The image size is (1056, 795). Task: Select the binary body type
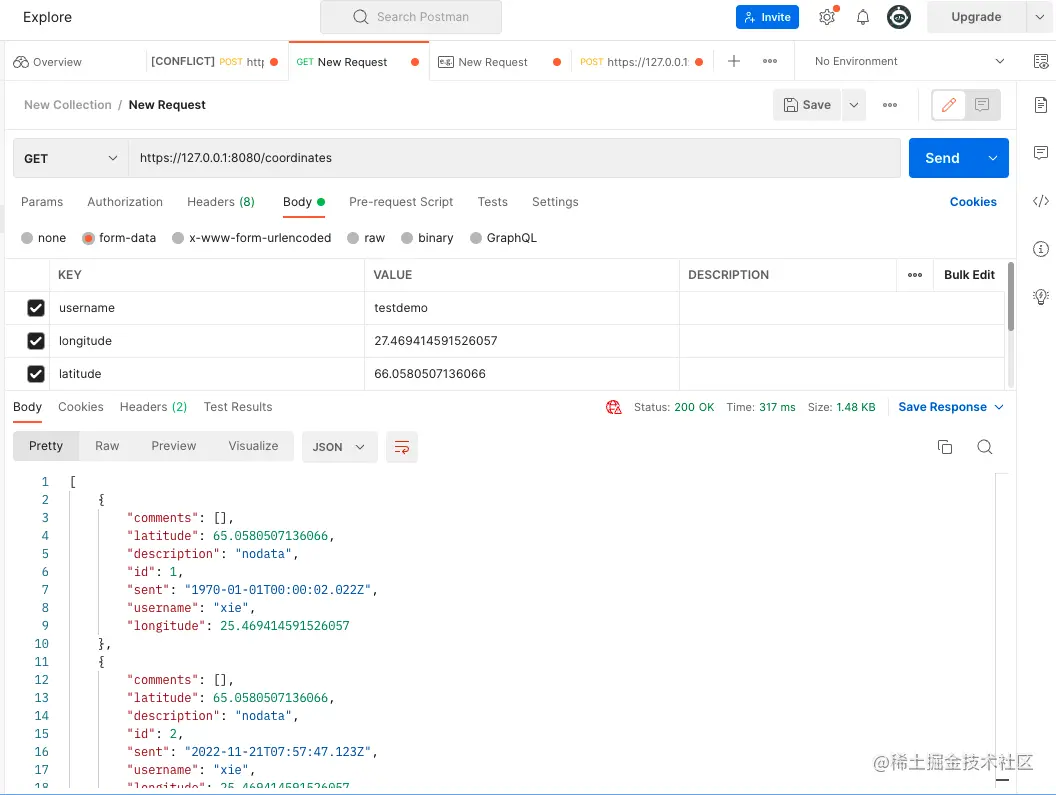[407, 238]
